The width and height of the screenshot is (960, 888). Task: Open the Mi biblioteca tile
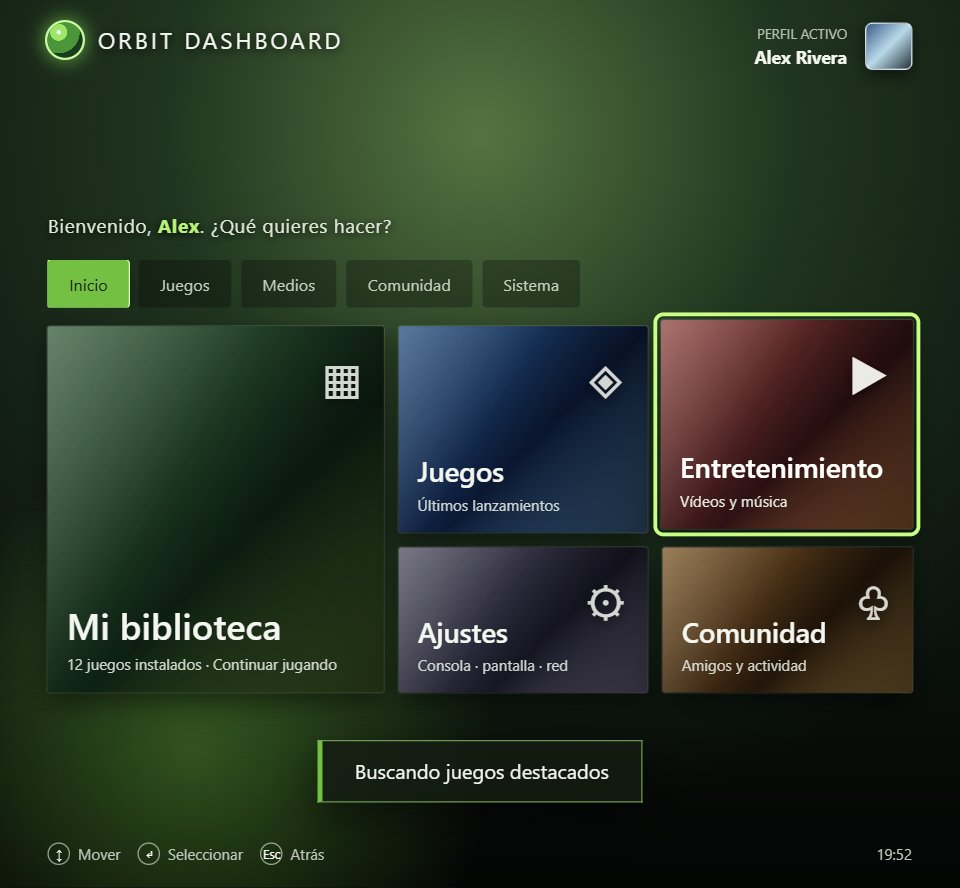coord(216,510)
